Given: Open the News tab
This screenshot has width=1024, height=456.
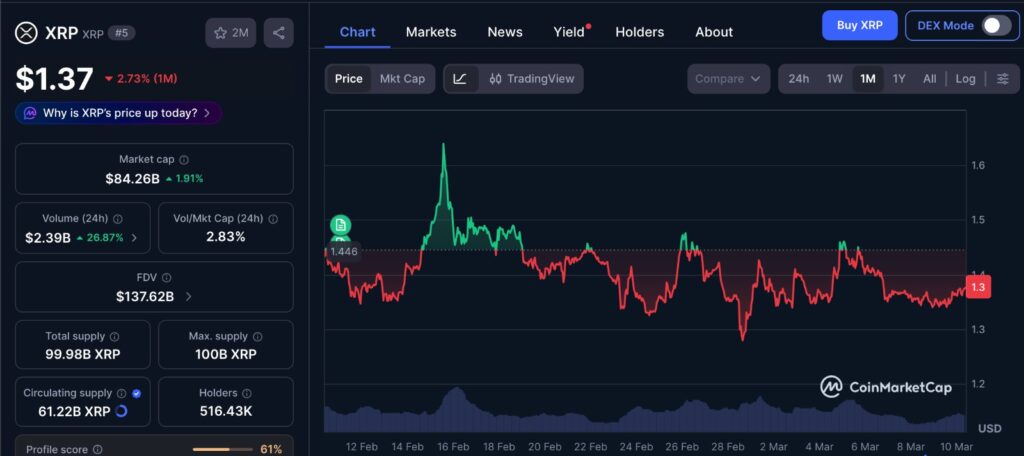Looking at the screenshot, I should coord(505,32).
